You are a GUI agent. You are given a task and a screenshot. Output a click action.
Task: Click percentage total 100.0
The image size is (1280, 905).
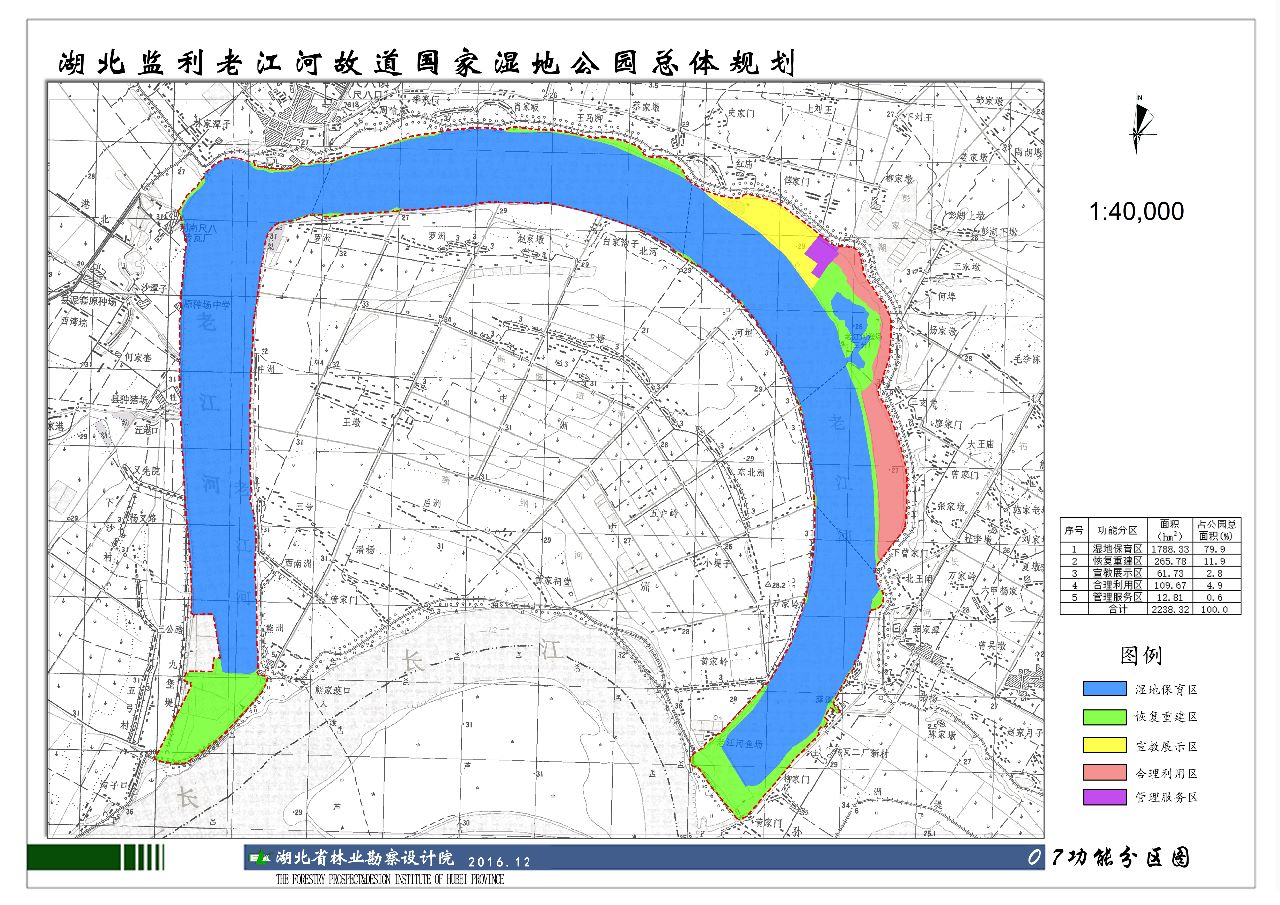[1216, 609]
